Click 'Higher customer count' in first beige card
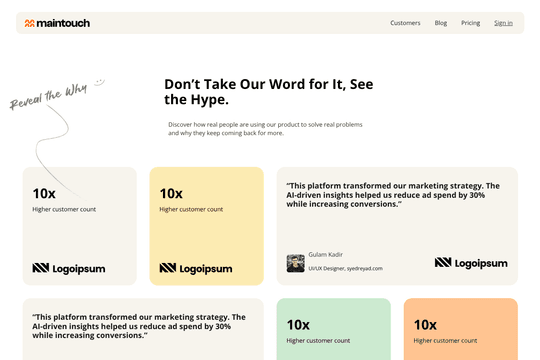The image size is (540, 360). click(x=64, y=209)
